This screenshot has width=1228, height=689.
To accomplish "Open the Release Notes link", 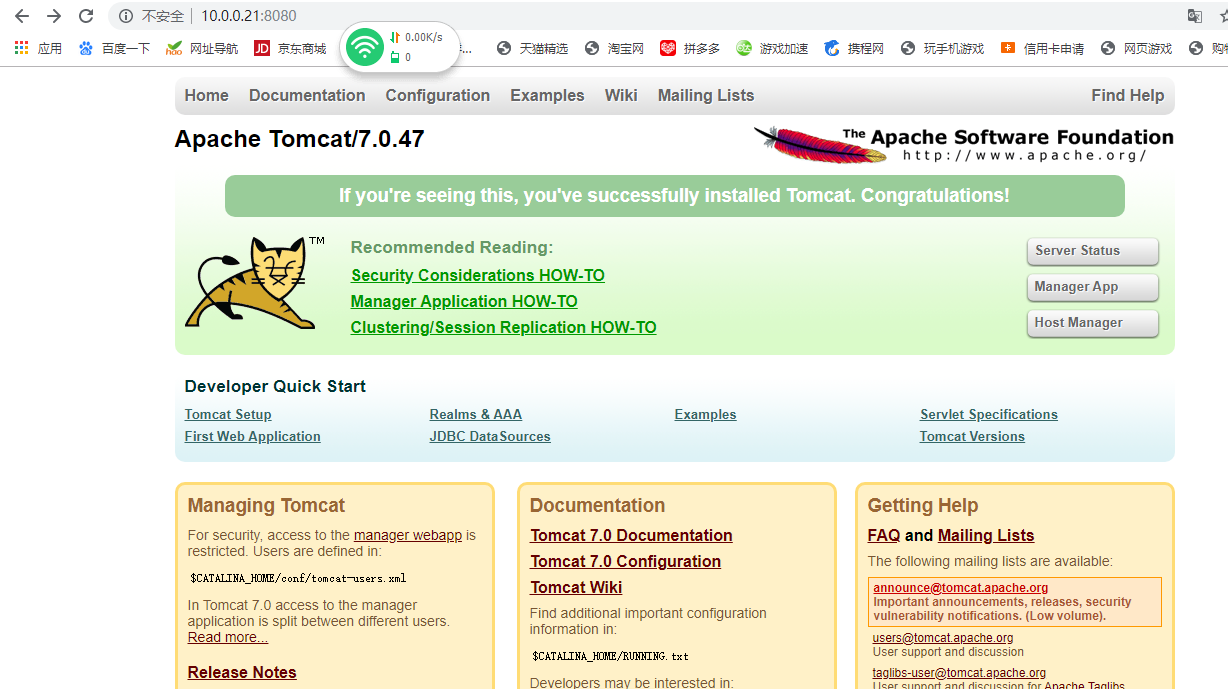I will pyautogui.click(x=242, y=672).
